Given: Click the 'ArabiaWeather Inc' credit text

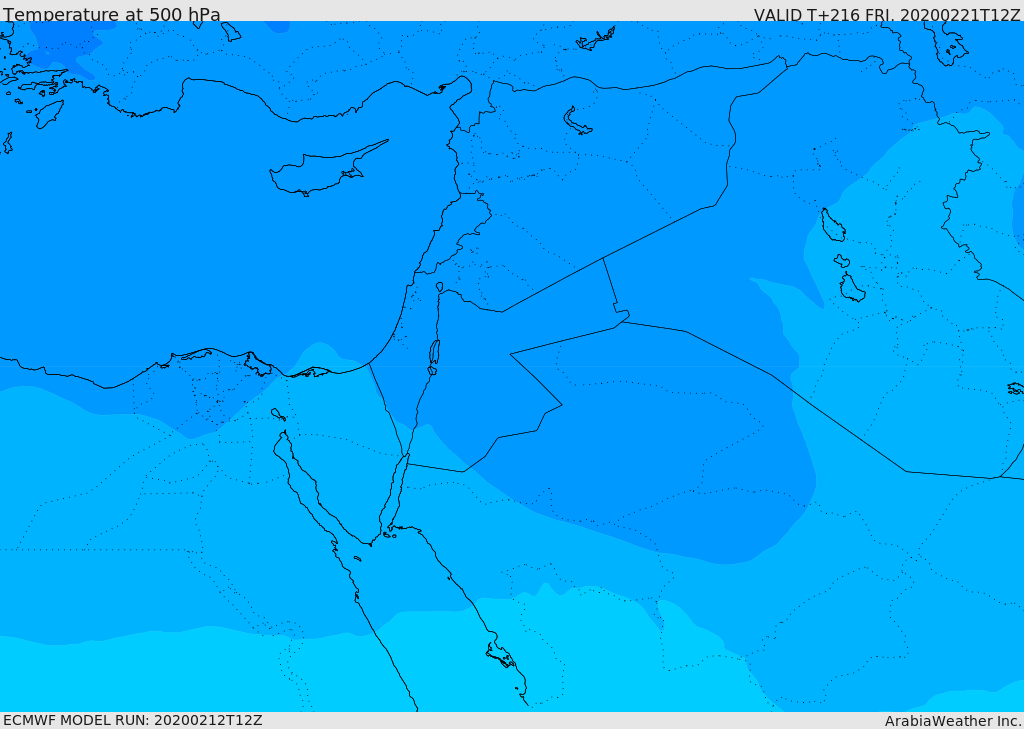Looking at the screenshot, I should (x=952, y=721).
